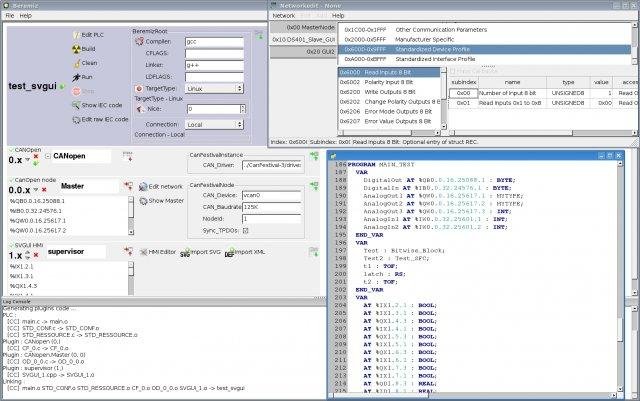The width and height of the screenshot is (640, 401).
Task: Click the Nice parameter icon
Action: click(x=140, y=109)
